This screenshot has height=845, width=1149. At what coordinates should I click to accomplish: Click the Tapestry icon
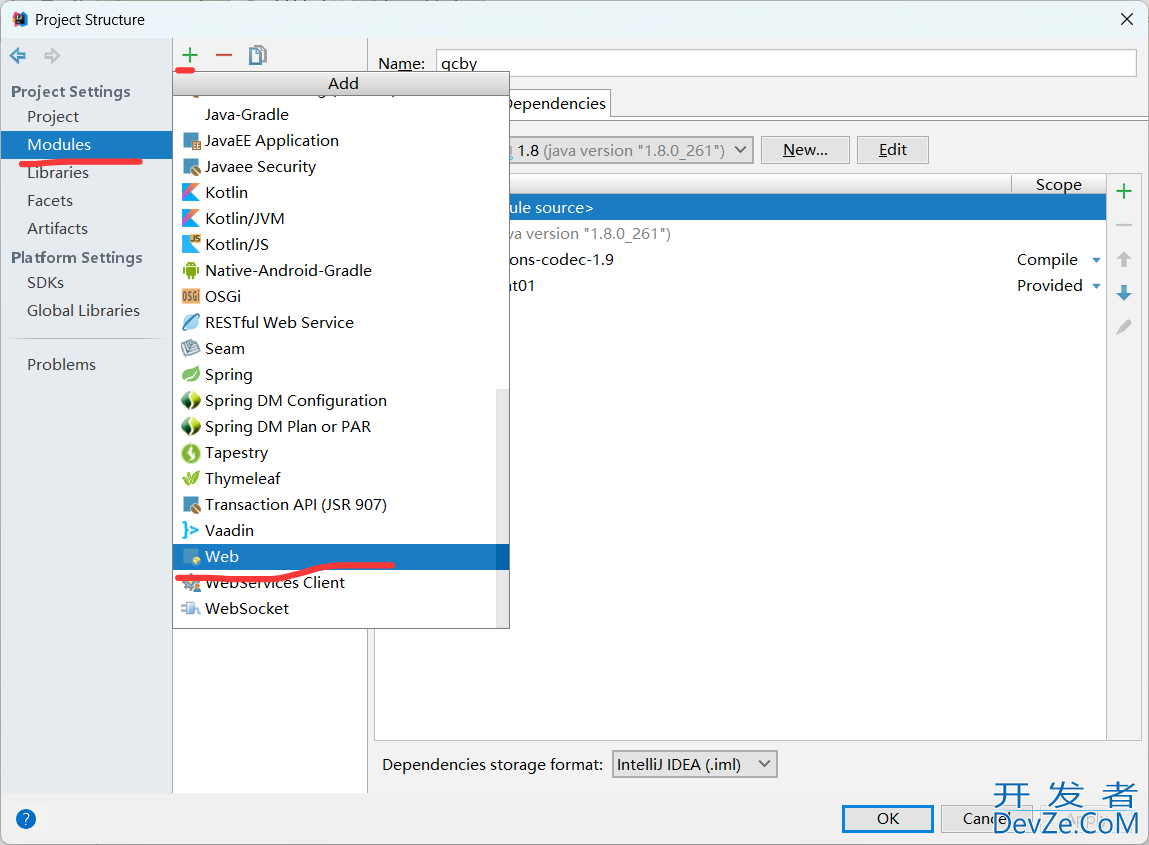click(x=191, y=453)
